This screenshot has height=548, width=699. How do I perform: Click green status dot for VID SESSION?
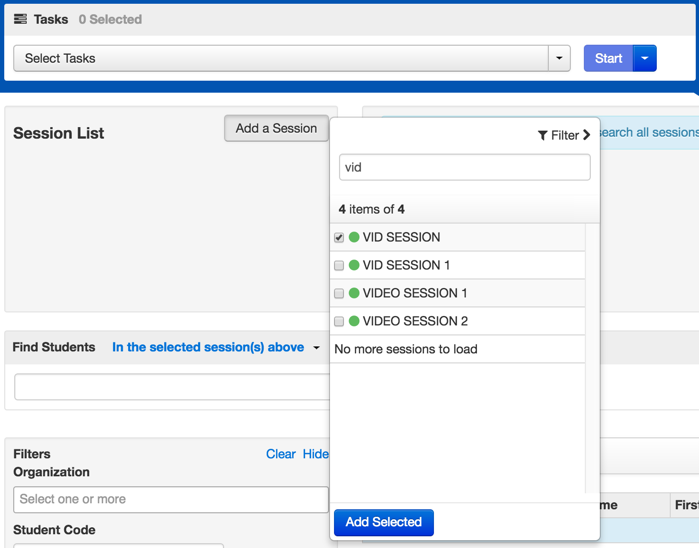[x=354, y=237]
